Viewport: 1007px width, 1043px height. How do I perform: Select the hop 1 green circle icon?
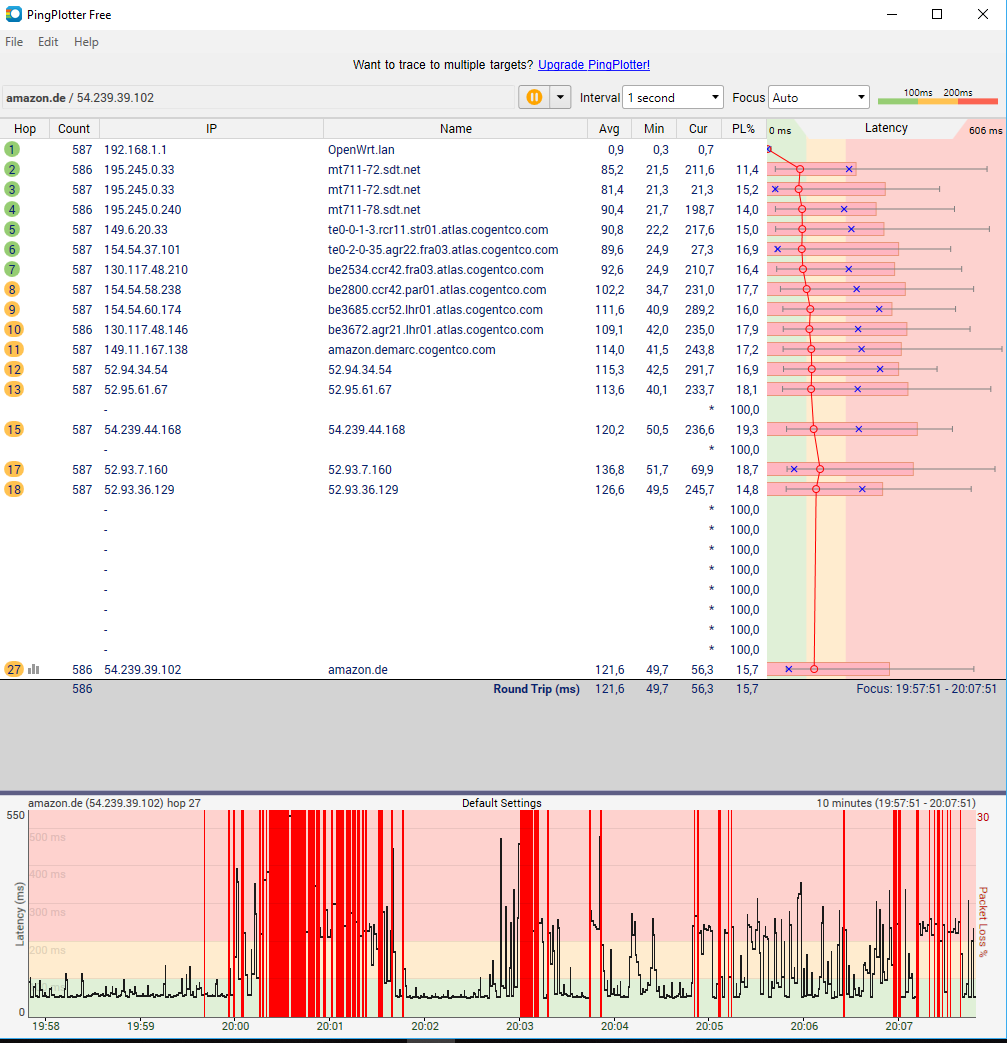tap(12, 149)
